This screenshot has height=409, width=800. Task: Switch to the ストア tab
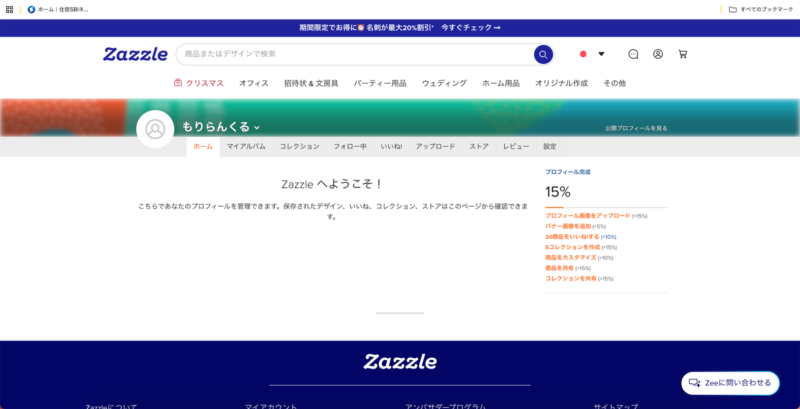coord(479,146)
